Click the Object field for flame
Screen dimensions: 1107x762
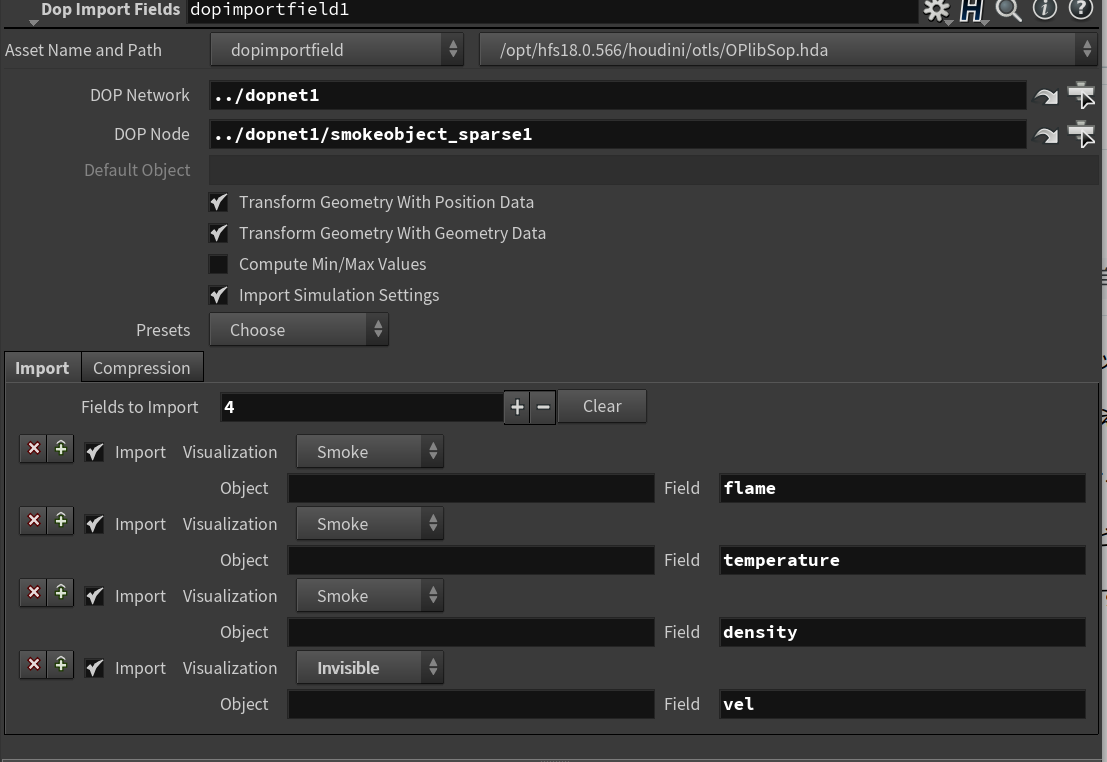click(471, 489)
